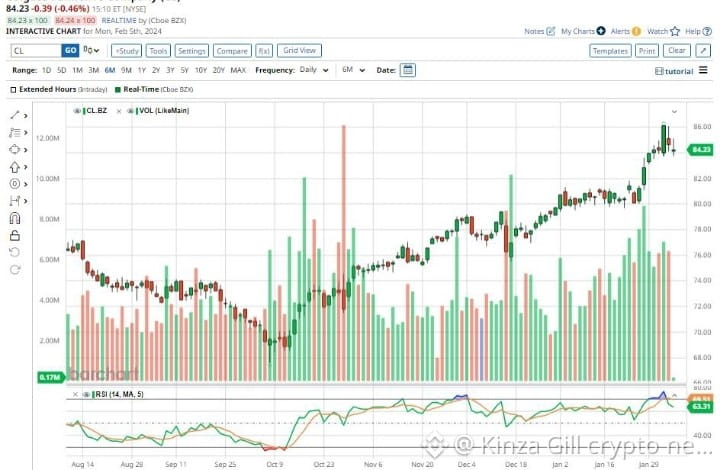Set range to MAX
Viewport: 720px width, 470px height.
coord(238,70)
